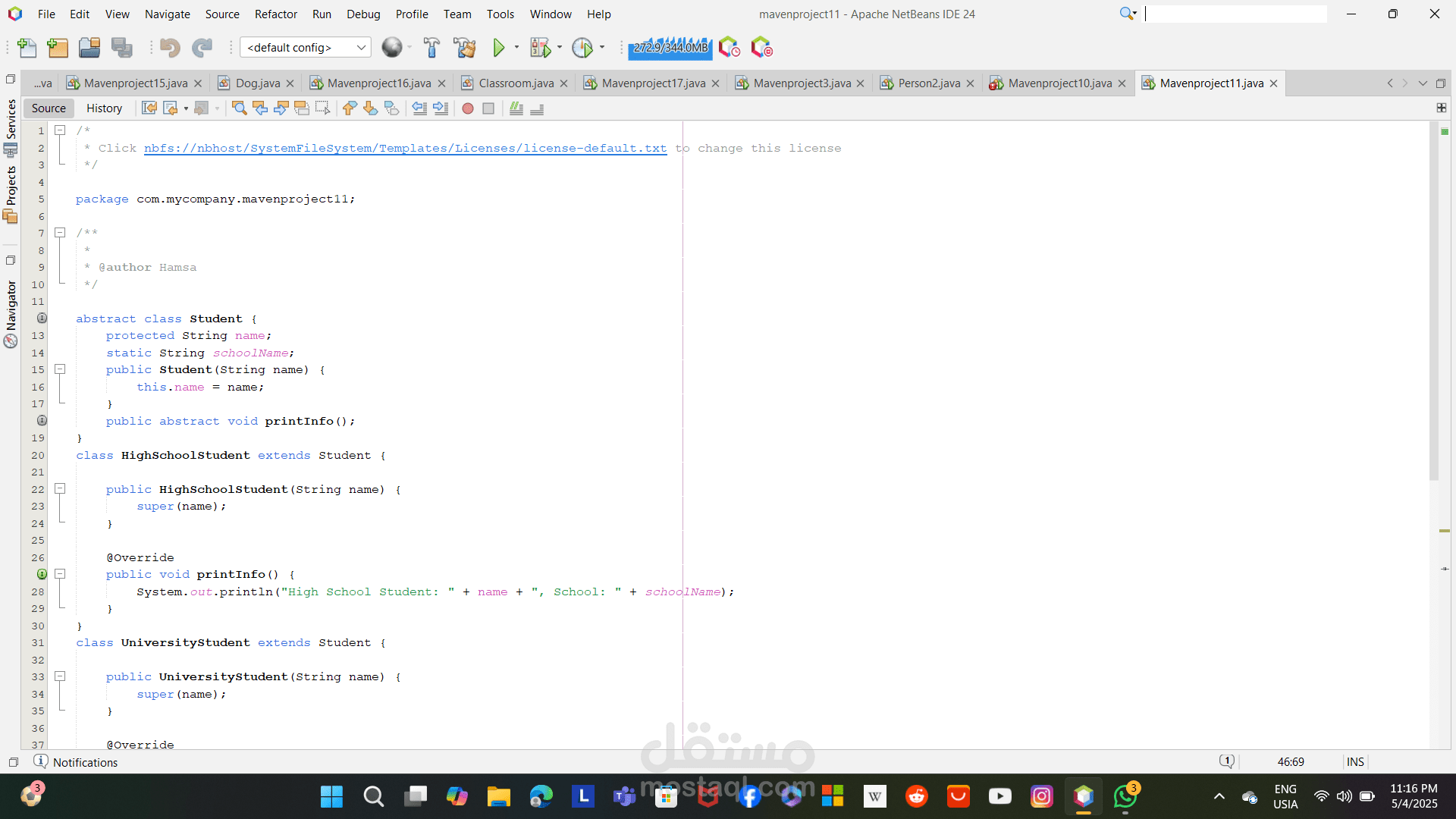Jump to next bookmark in editor toolbar
Screen dimensions: 1456x819
coord(371,108)
